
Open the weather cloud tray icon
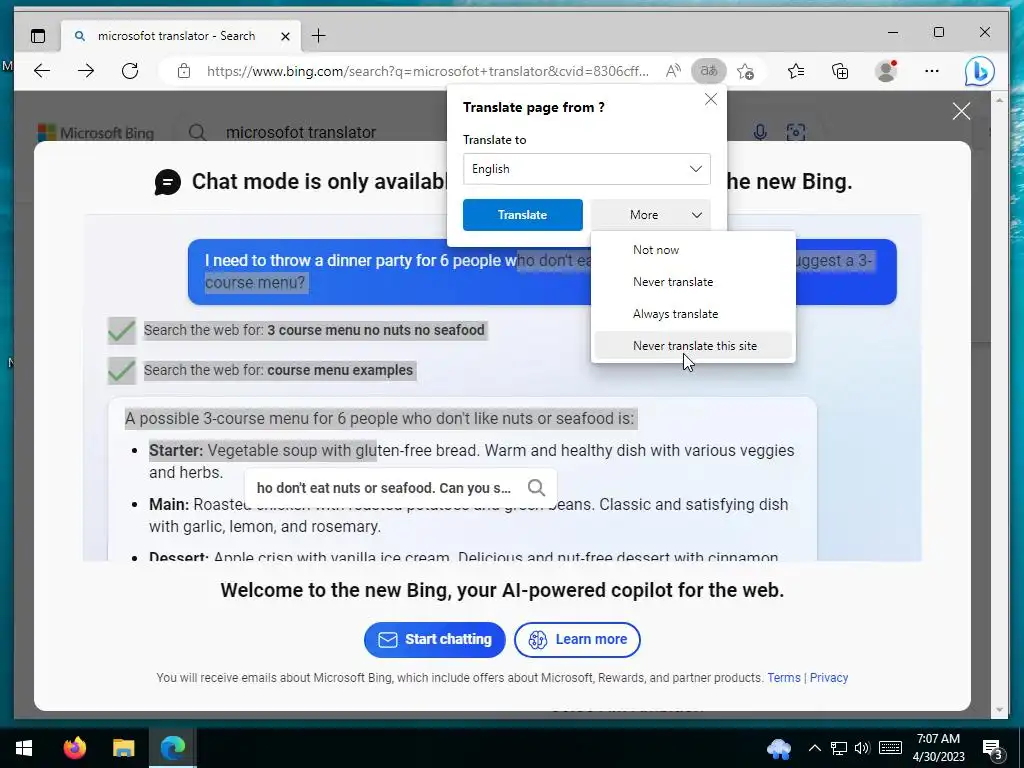[779, 748]
